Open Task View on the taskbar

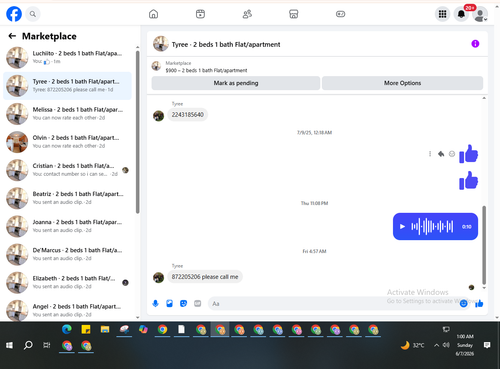coord(47,345)
